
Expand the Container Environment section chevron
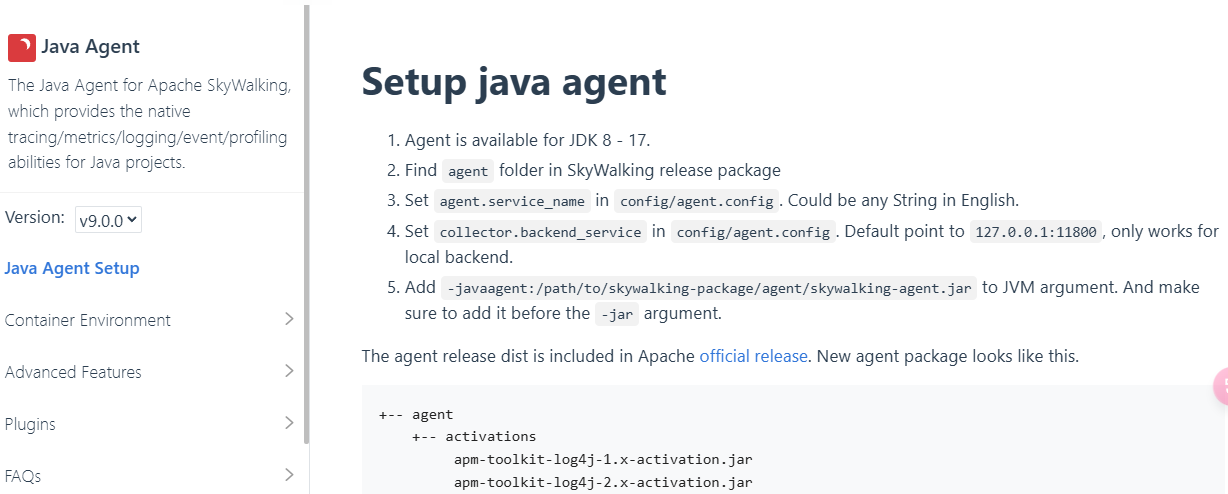tap(289, 319)
